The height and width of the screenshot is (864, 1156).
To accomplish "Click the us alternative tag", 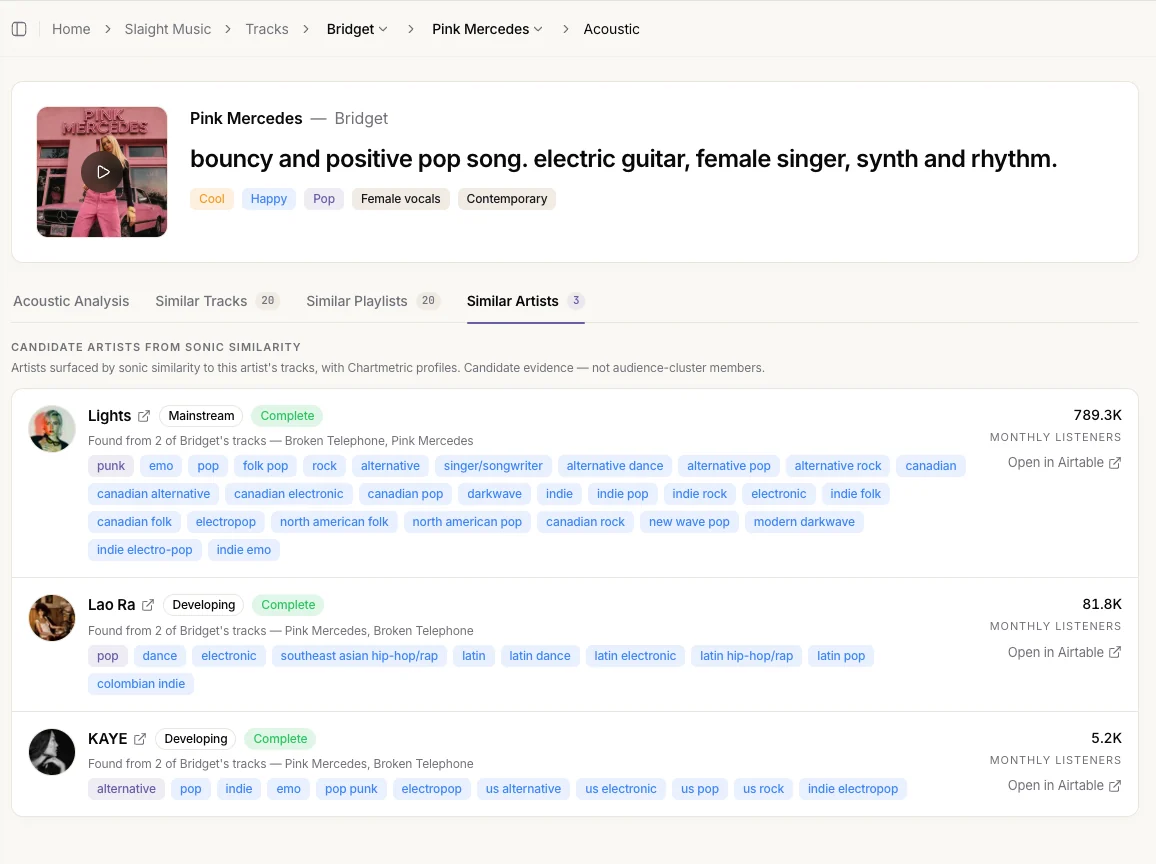I will tap(523, 789).
